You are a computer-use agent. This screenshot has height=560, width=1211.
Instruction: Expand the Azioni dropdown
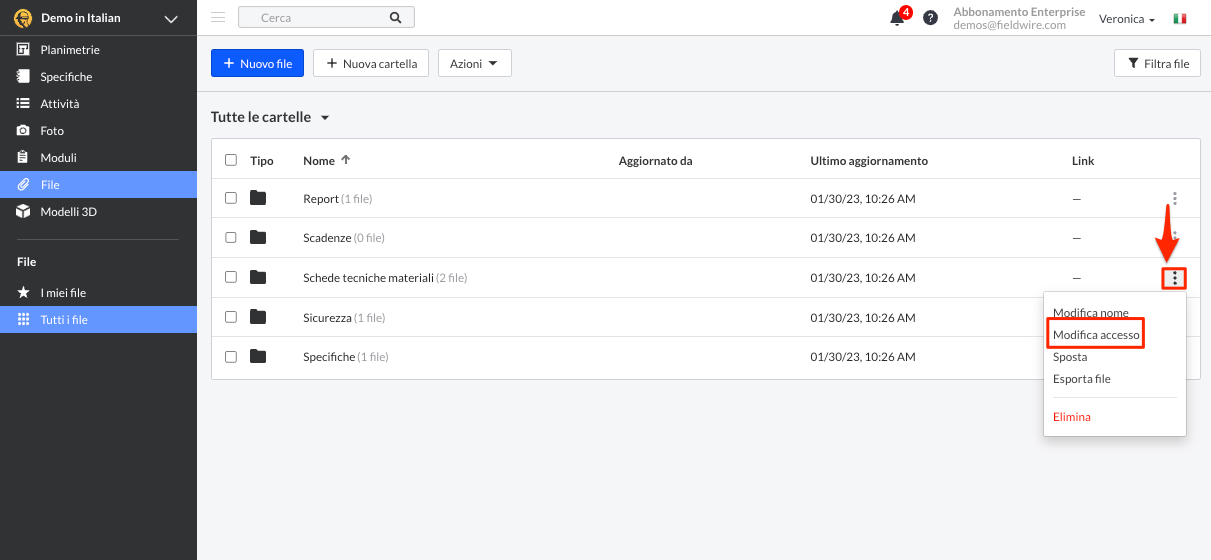pyautogui.click(x=474, y=64)
